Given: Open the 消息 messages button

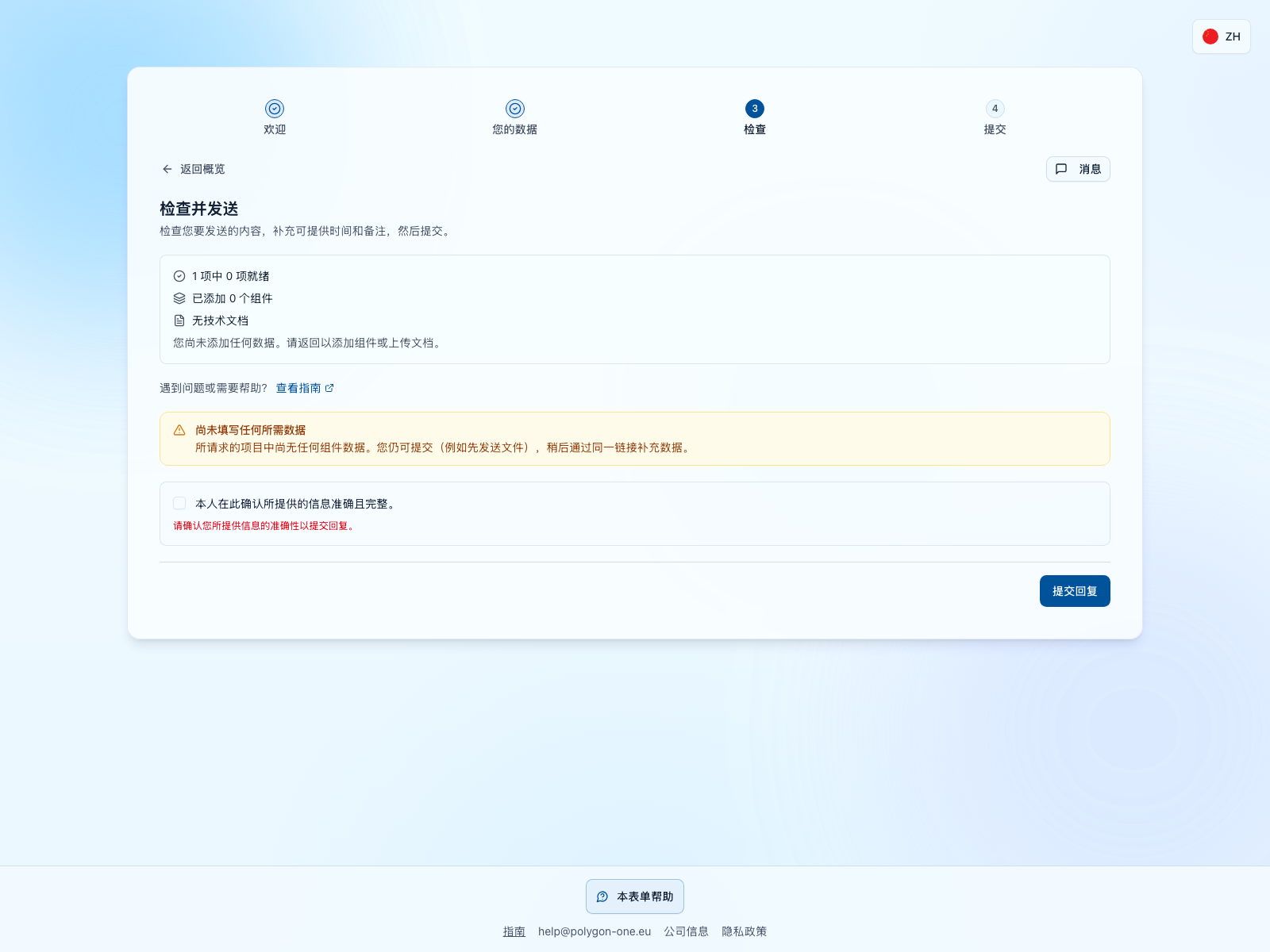Looking at the screenshot, I should pyautogui.click(x=1078, y=169).
